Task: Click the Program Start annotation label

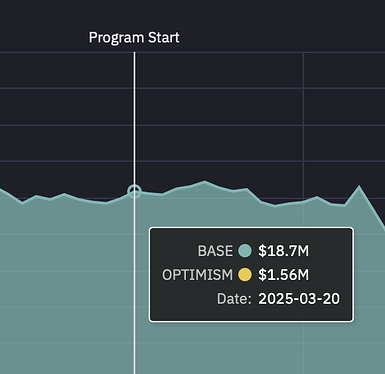Action: (134, 37)
